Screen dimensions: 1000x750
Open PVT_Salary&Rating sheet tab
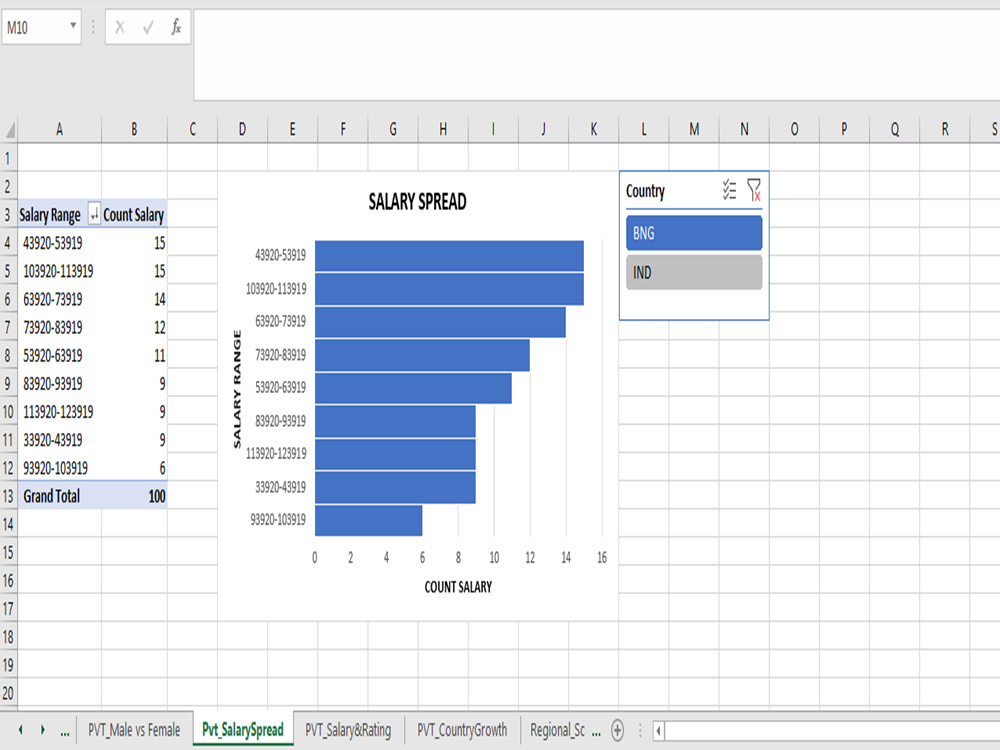pyautogui.click(x=348, y=730)
